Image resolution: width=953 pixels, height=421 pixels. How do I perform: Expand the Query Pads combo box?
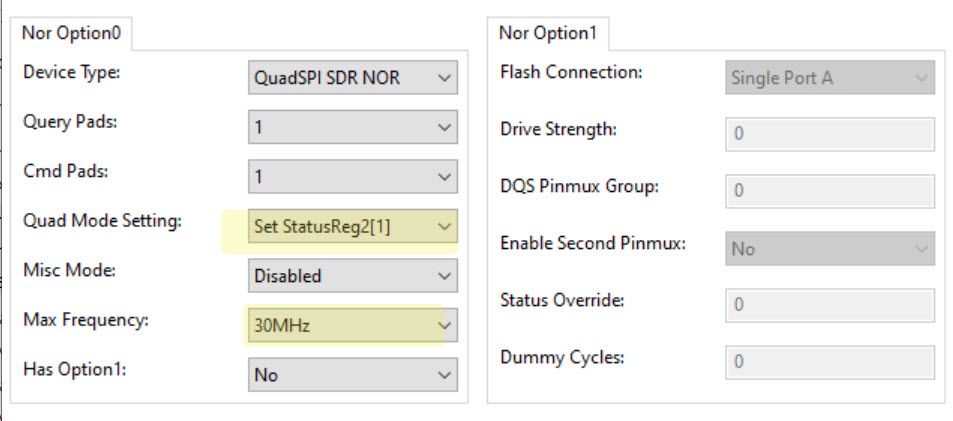coord(353,127)
